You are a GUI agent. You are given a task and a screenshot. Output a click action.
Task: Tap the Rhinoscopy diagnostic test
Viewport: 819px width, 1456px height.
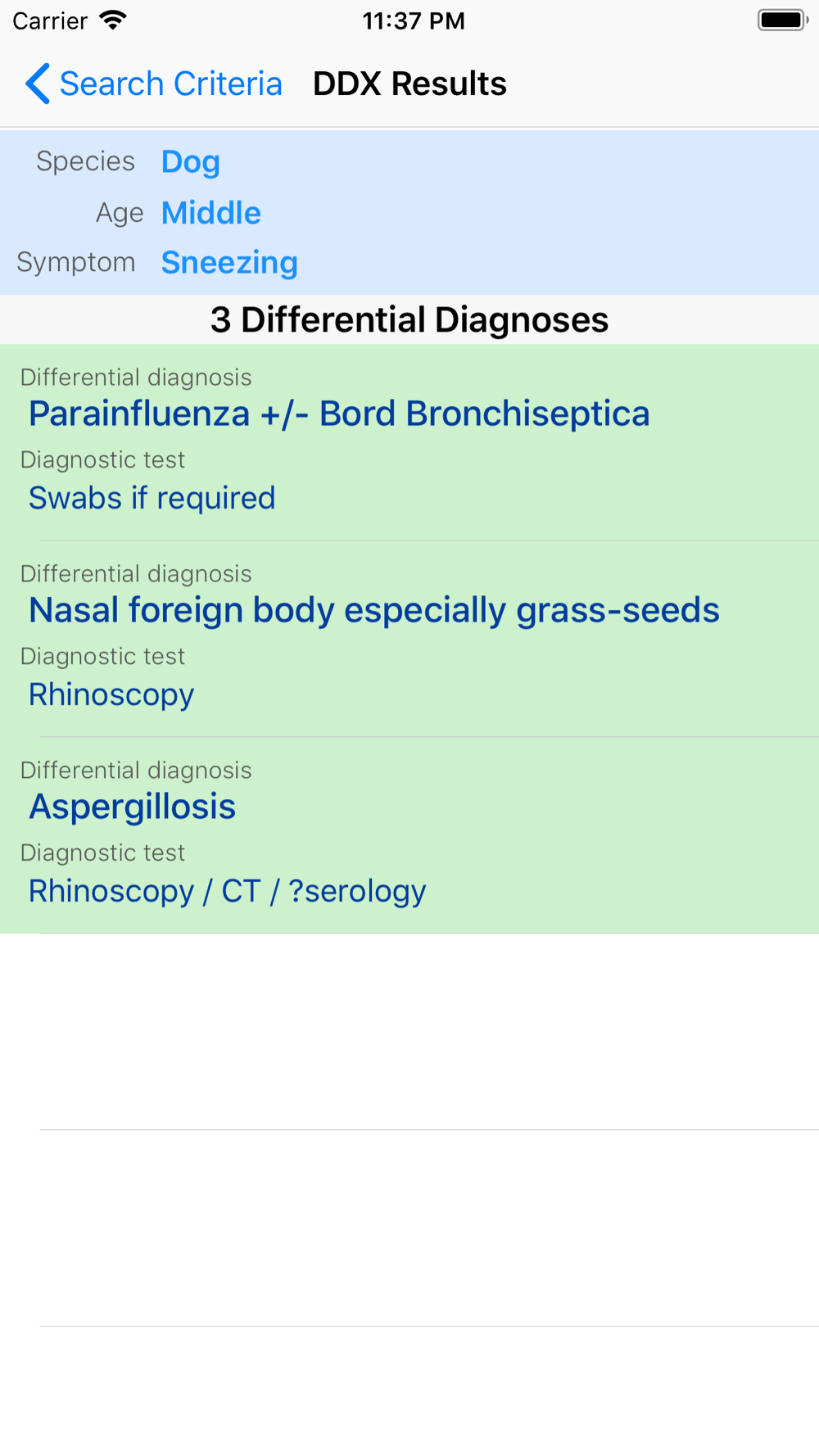(x=111, y=694)
